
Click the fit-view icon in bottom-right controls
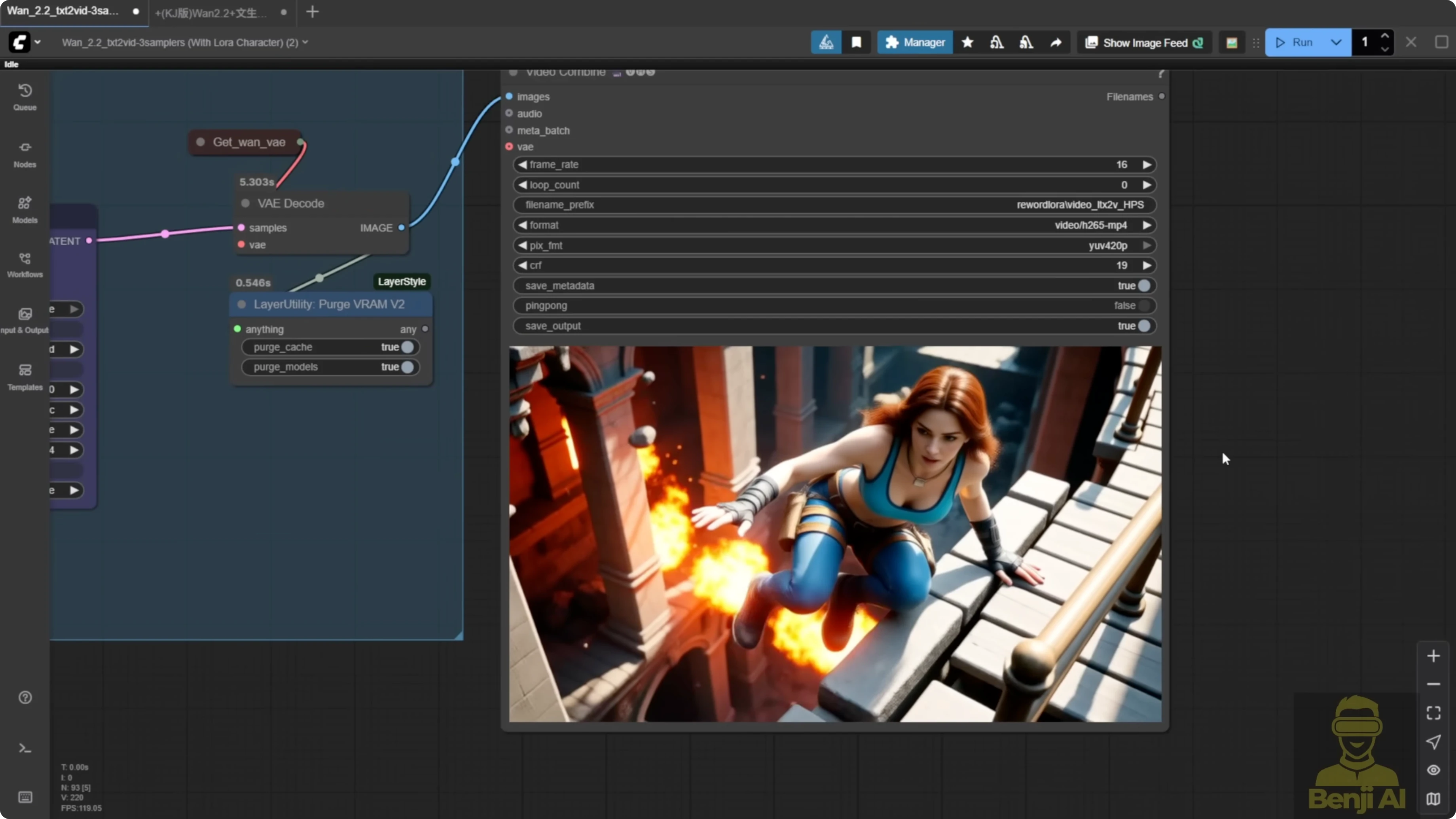click(1433, 712)
